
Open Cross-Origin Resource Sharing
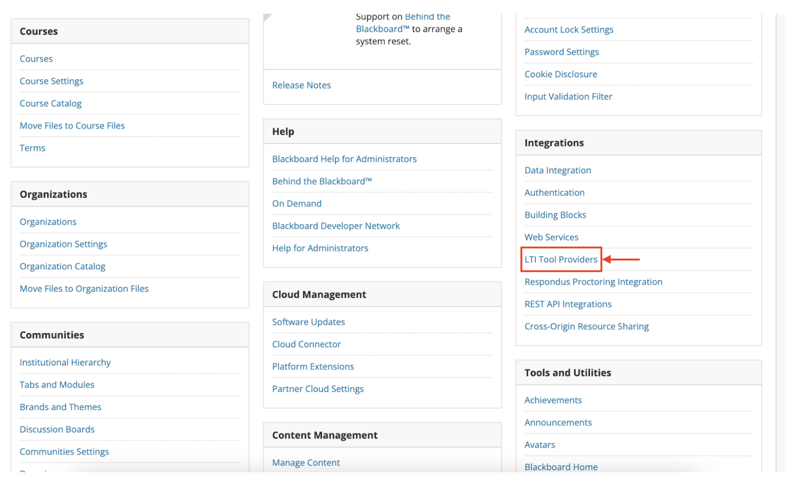click(x=586, y=326)
